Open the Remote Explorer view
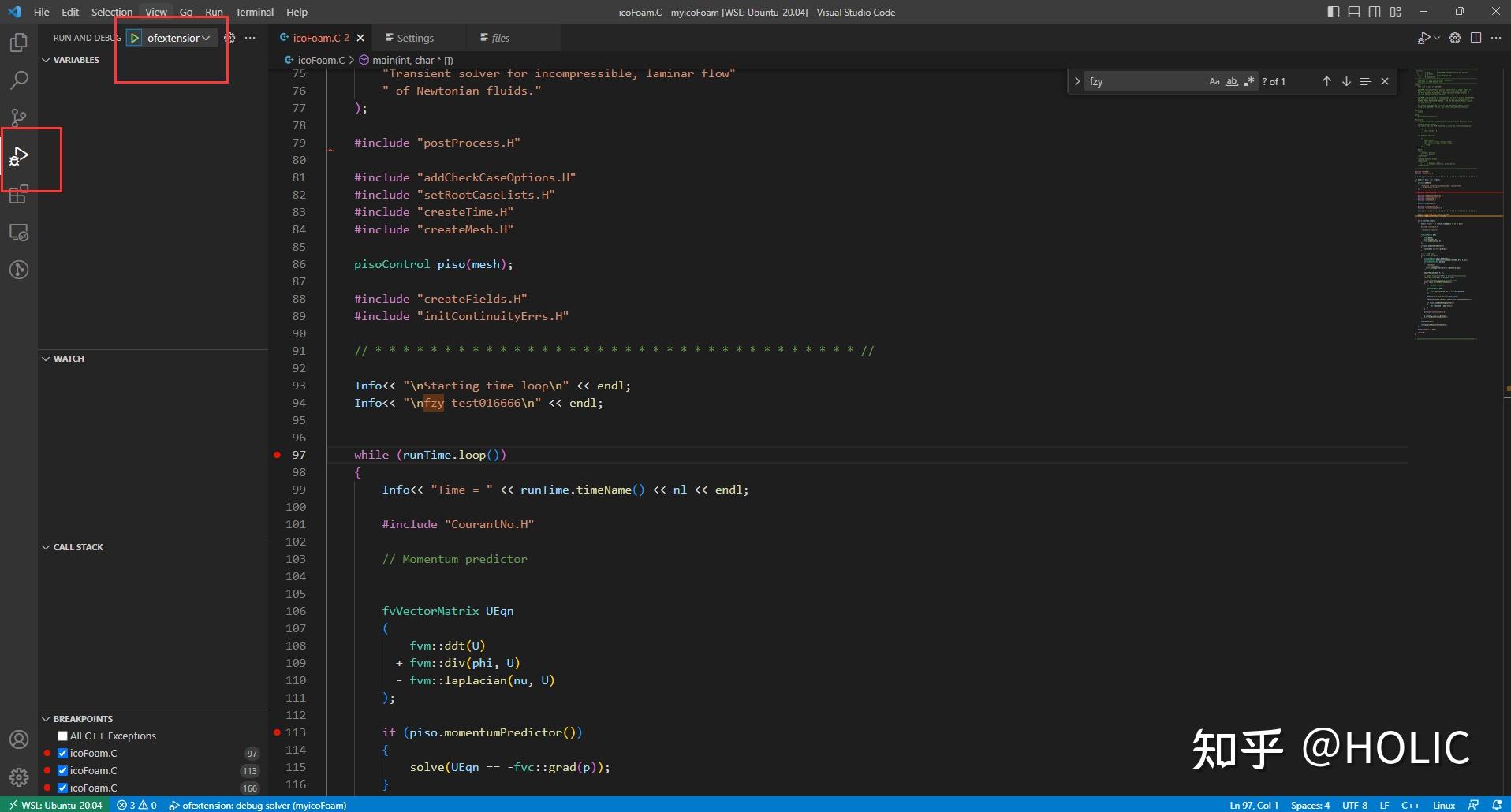The width and height of the screenshot is (1511, 812). (18, 233)
